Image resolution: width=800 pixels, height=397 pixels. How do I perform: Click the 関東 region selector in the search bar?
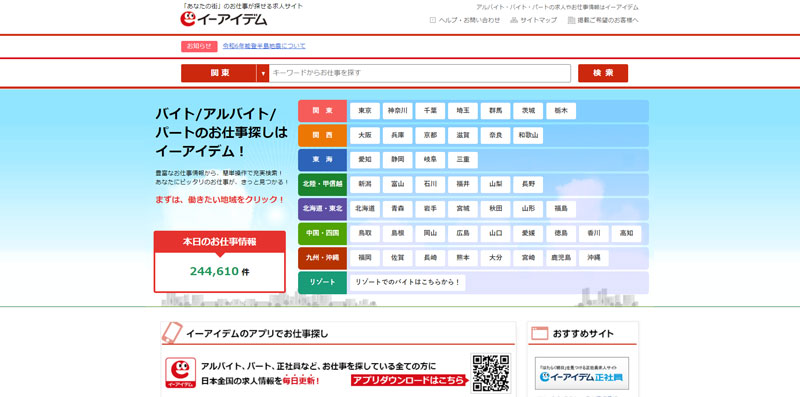pos(219,73)
